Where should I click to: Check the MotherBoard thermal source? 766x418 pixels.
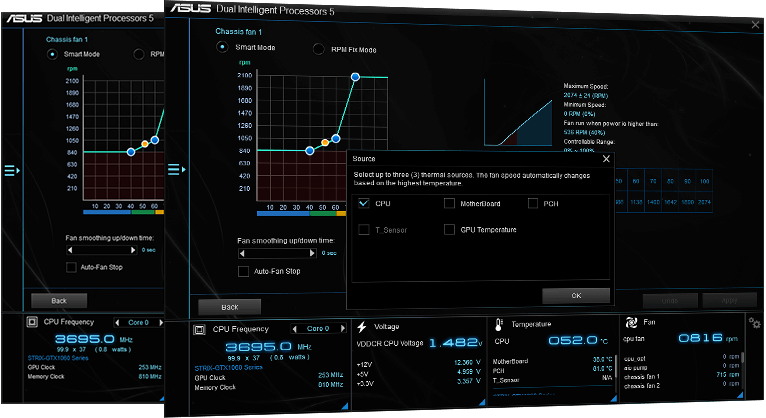click(449, 203)
